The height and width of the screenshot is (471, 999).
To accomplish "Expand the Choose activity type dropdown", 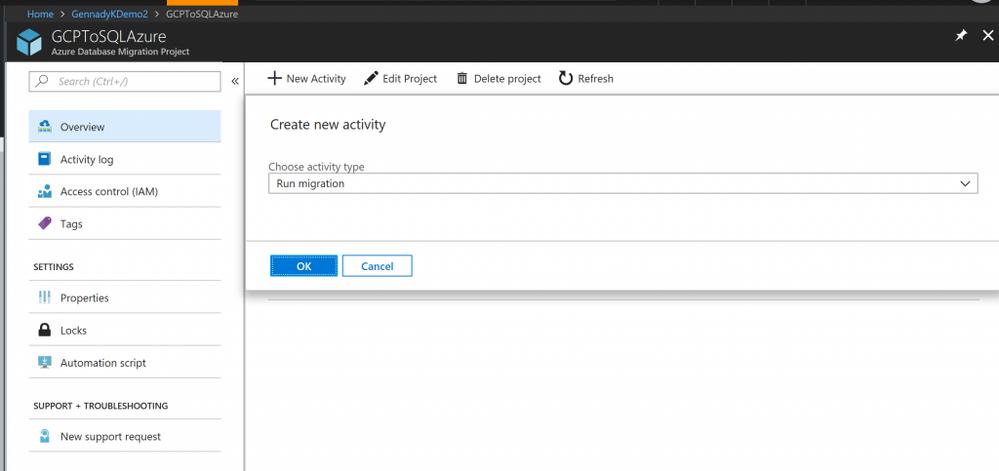I will (622, 184).
